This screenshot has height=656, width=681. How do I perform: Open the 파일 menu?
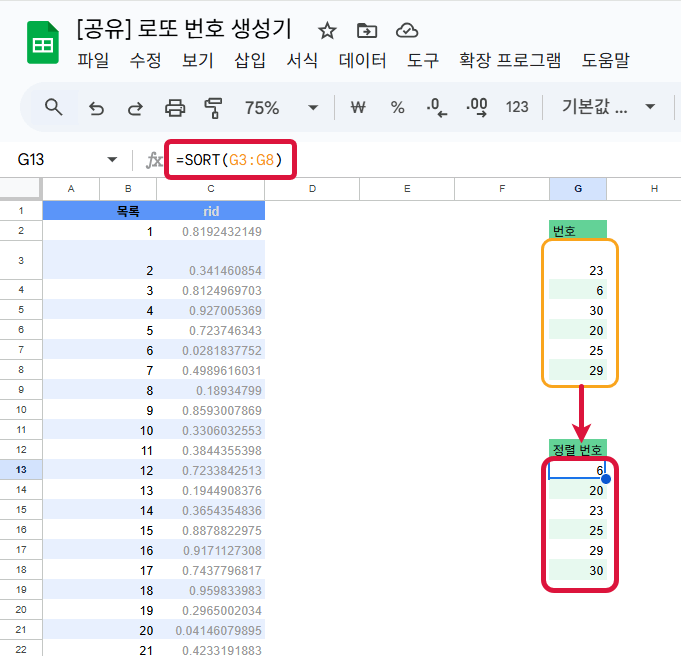94,61
